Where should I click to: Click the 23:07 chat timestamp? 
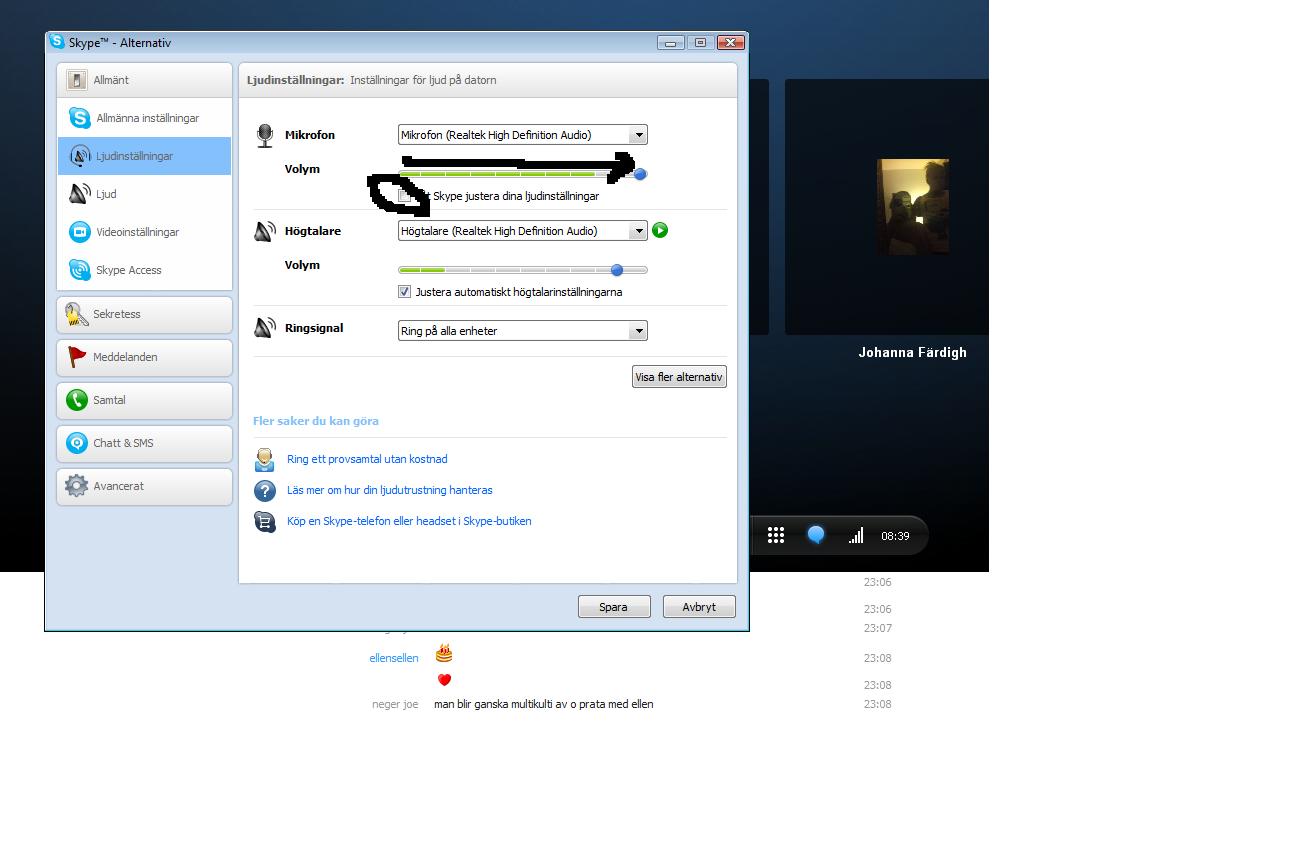click(877, 628)
